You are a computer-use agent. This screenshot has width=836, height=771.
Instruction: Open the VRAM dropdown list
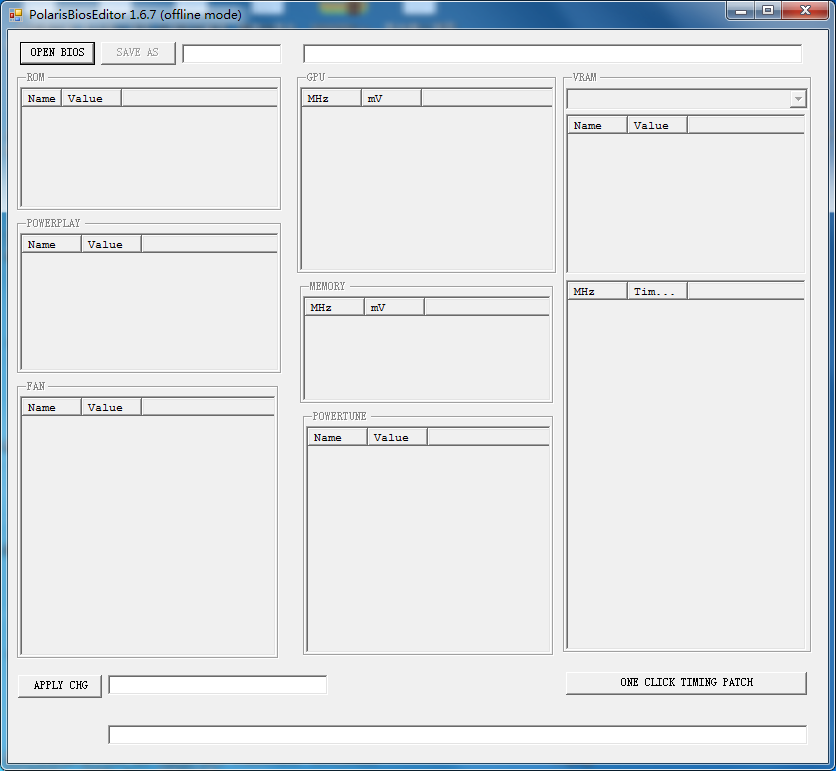[x=797, y=100]
